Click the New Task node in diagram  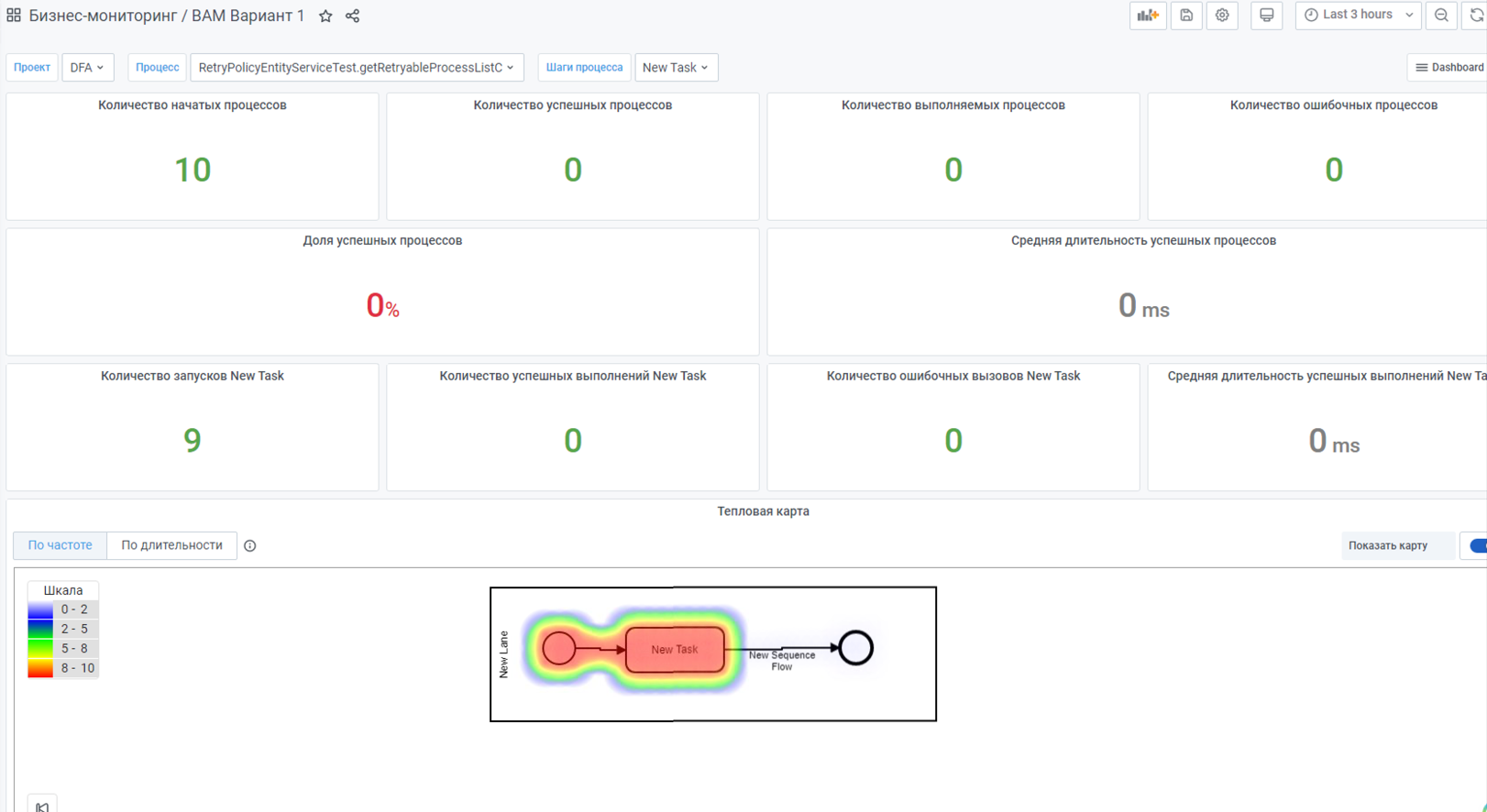pyautogui.click(x=675, y=649)
